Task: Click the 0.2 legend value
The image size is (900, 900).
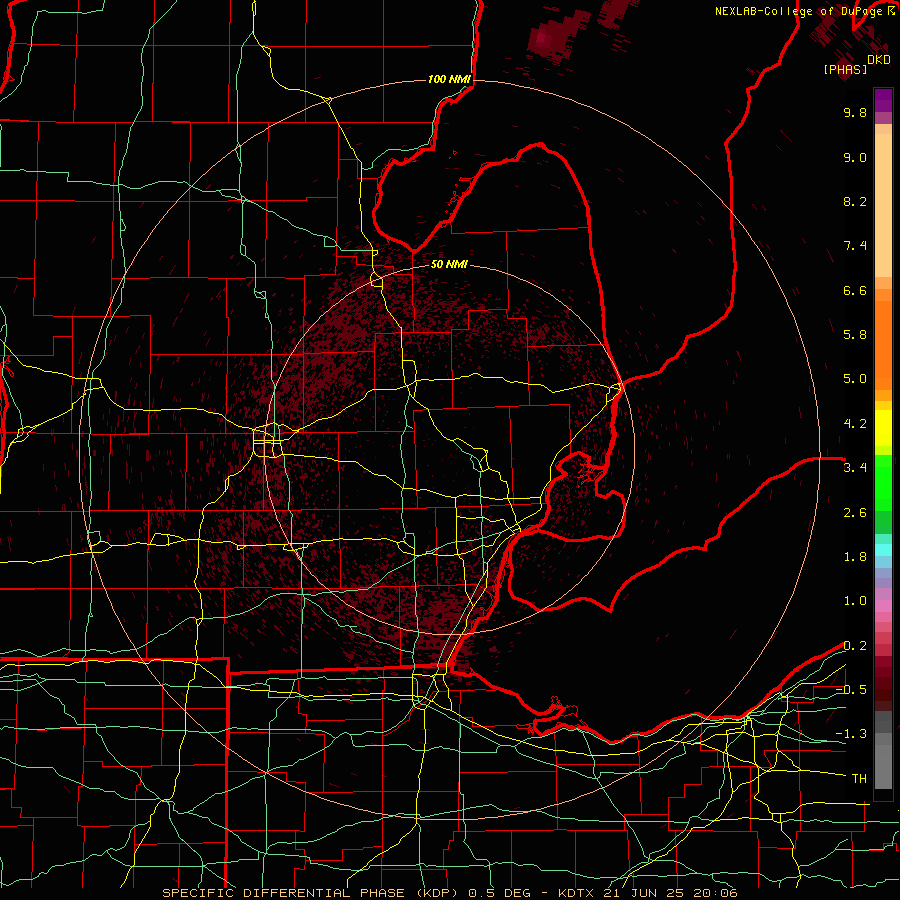Action: tap(855, 646)
